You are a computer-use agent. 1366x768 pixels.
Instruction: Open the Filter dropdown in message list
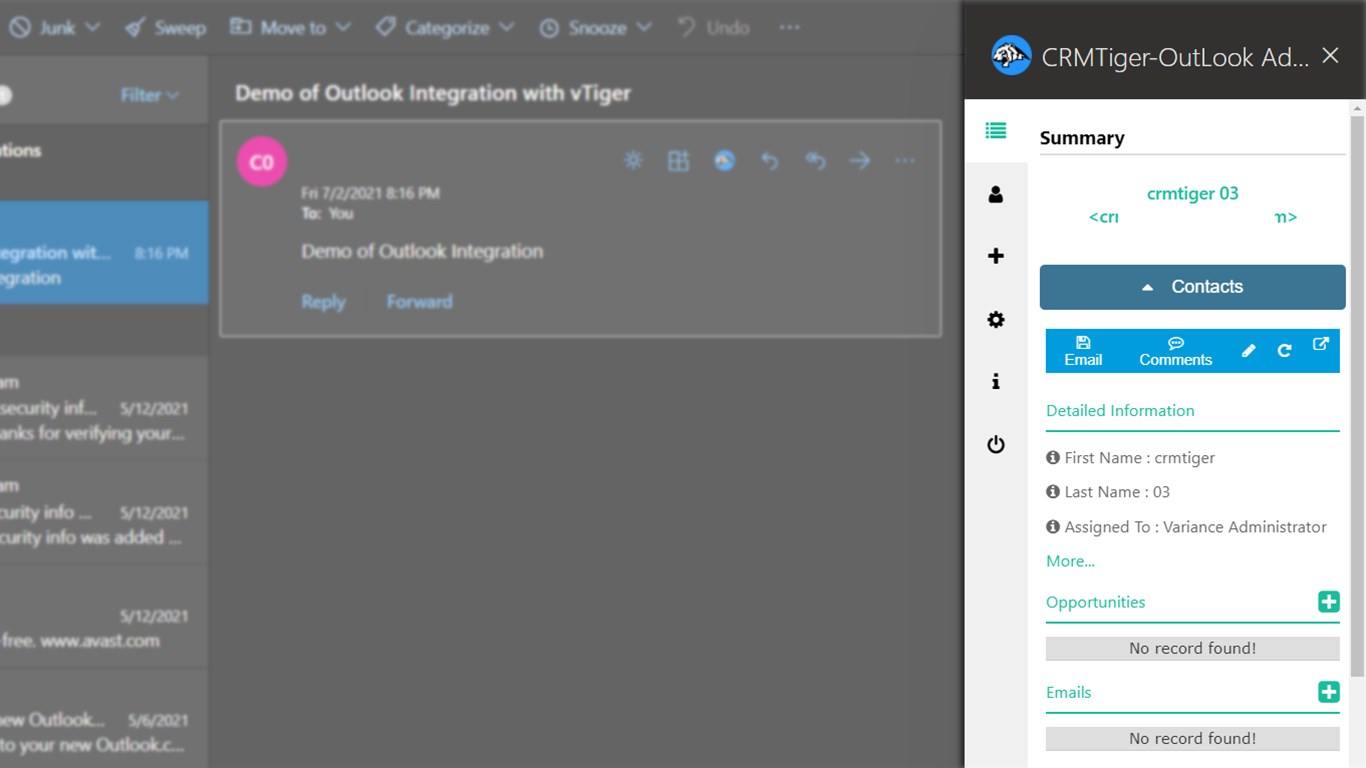pos(150,95)
